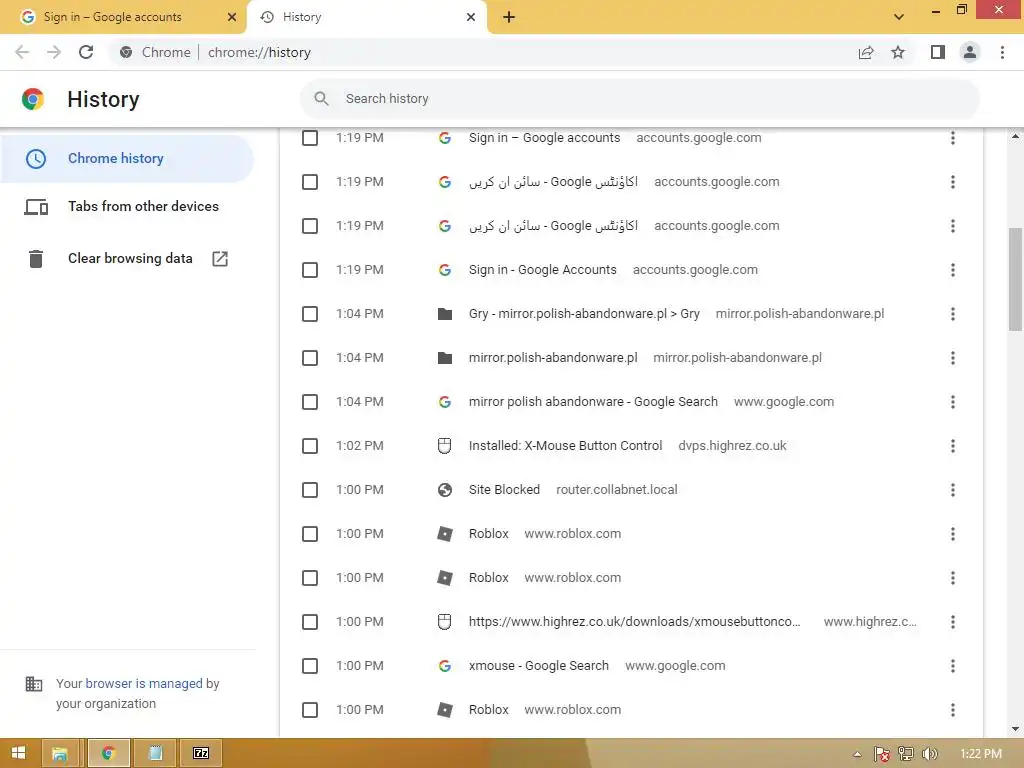
Task: Show hidden system tray icons
Action: tap(857, 754)
